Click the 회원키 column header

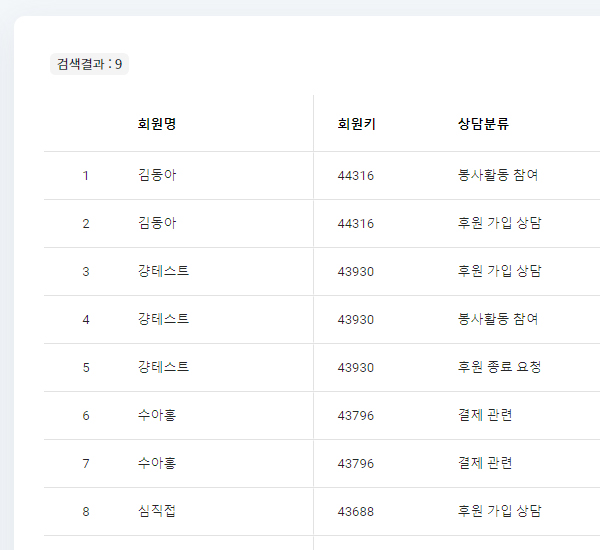point(357,124)
